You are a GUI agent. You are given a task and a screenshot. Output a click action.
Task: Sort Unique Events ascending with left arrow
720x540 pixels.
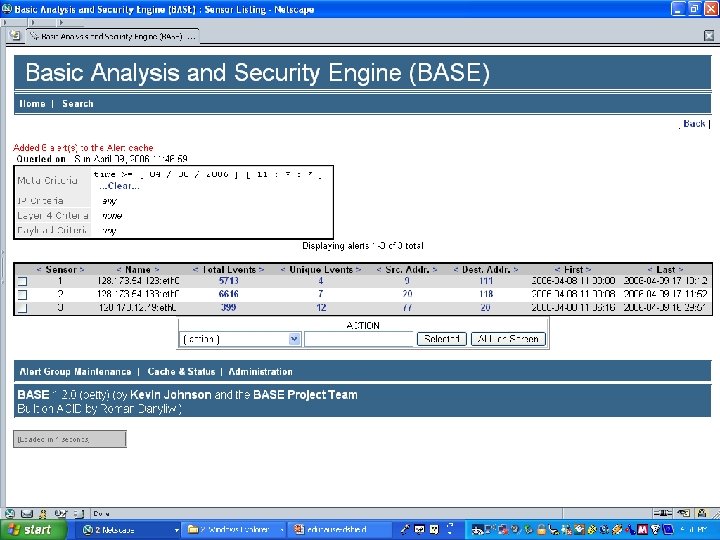click(283, 270)
